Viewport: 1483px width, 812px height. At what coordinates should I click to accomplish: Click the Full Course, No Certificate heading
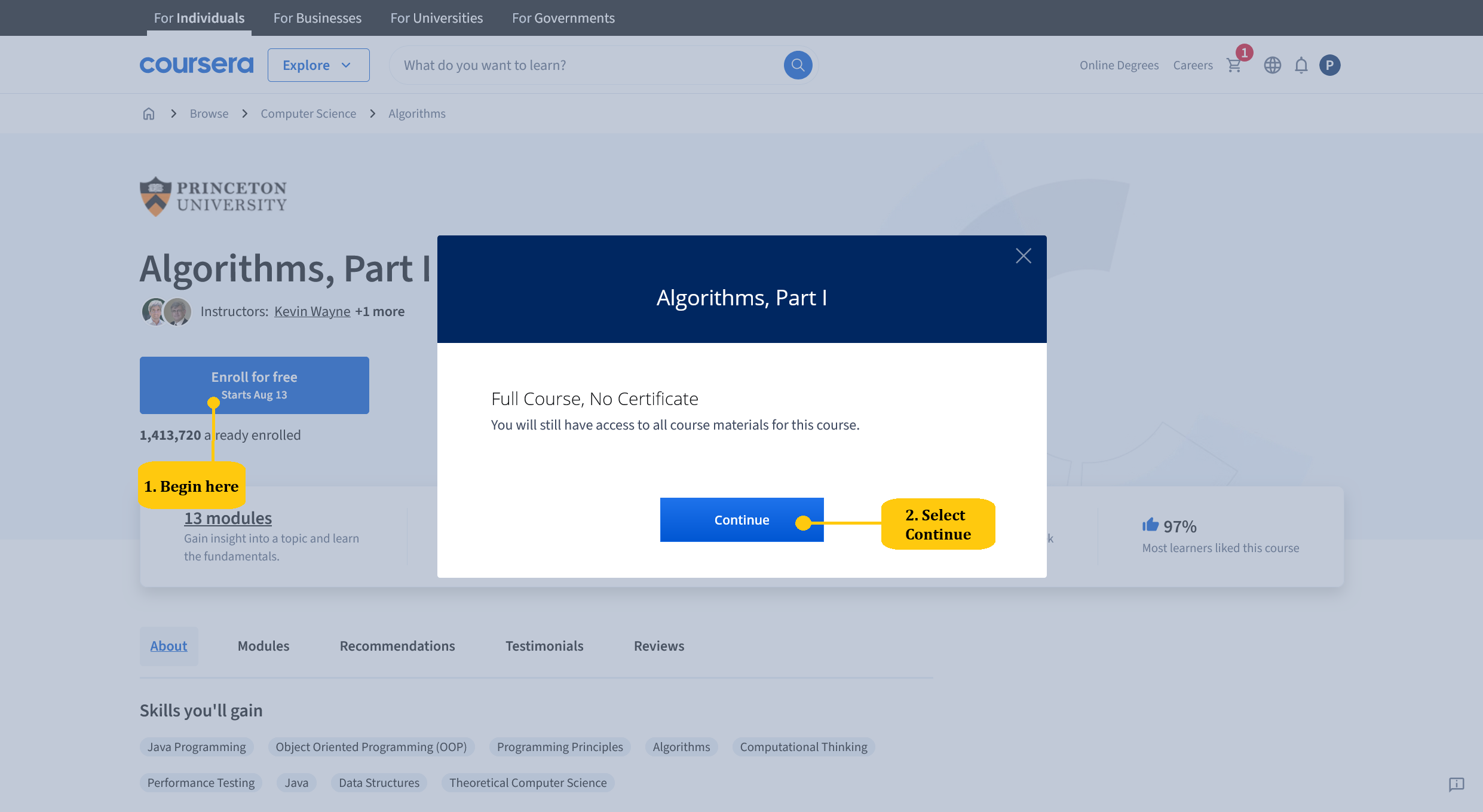click(595, 399)
